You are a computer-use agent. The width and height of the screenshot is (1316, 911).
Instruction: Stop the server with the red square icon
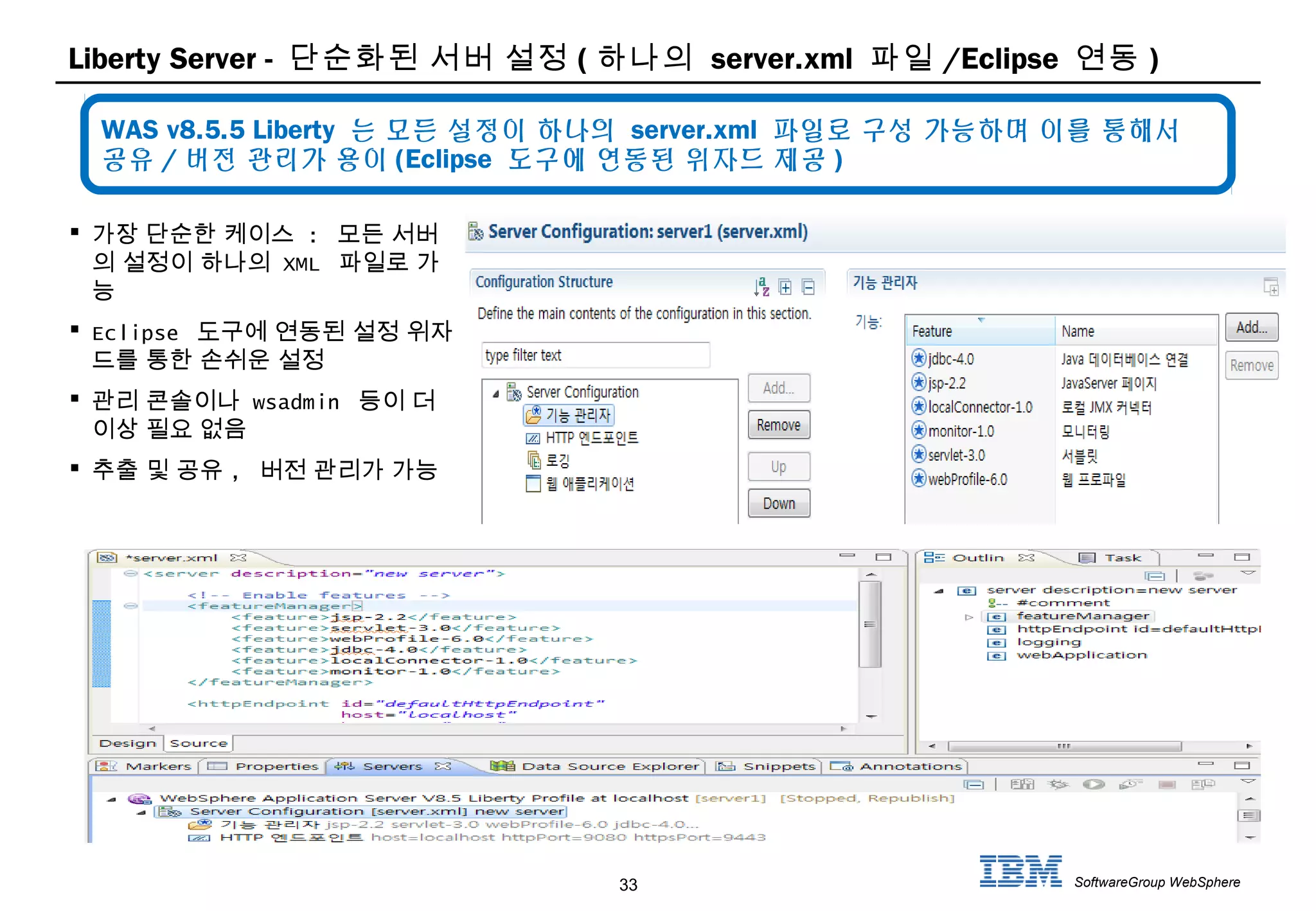[1167, 784]
